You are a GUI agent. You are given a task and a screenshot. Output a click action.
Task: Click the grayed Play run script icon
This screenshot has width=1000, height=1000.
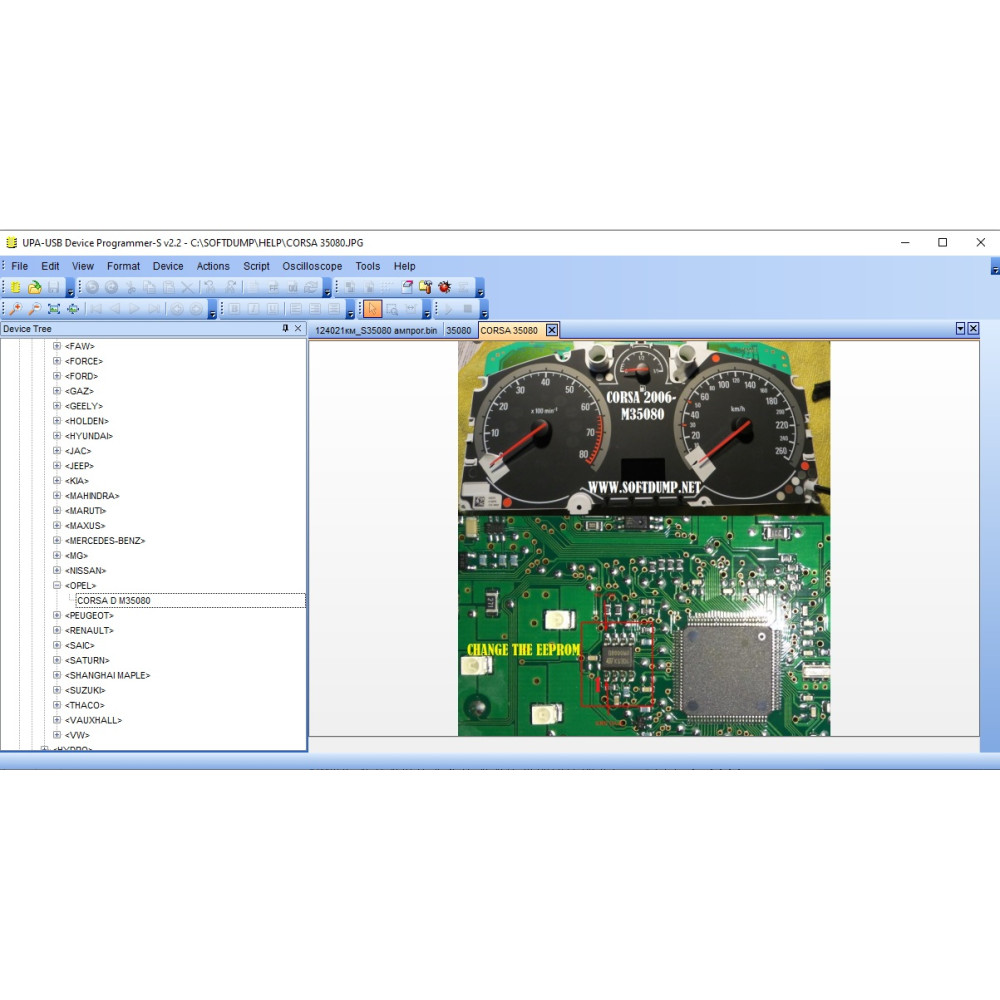point(448,309)
